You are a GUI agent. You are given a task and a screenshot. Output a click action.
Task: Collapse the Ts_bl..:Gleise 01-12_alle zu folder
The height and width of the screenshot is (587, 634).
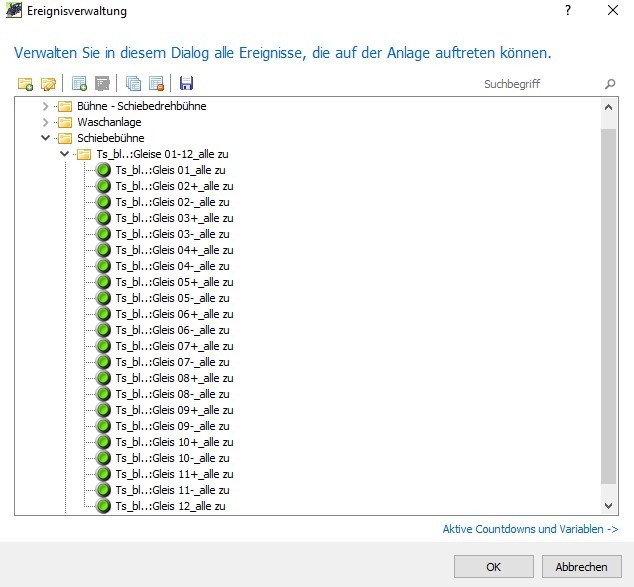64,154
